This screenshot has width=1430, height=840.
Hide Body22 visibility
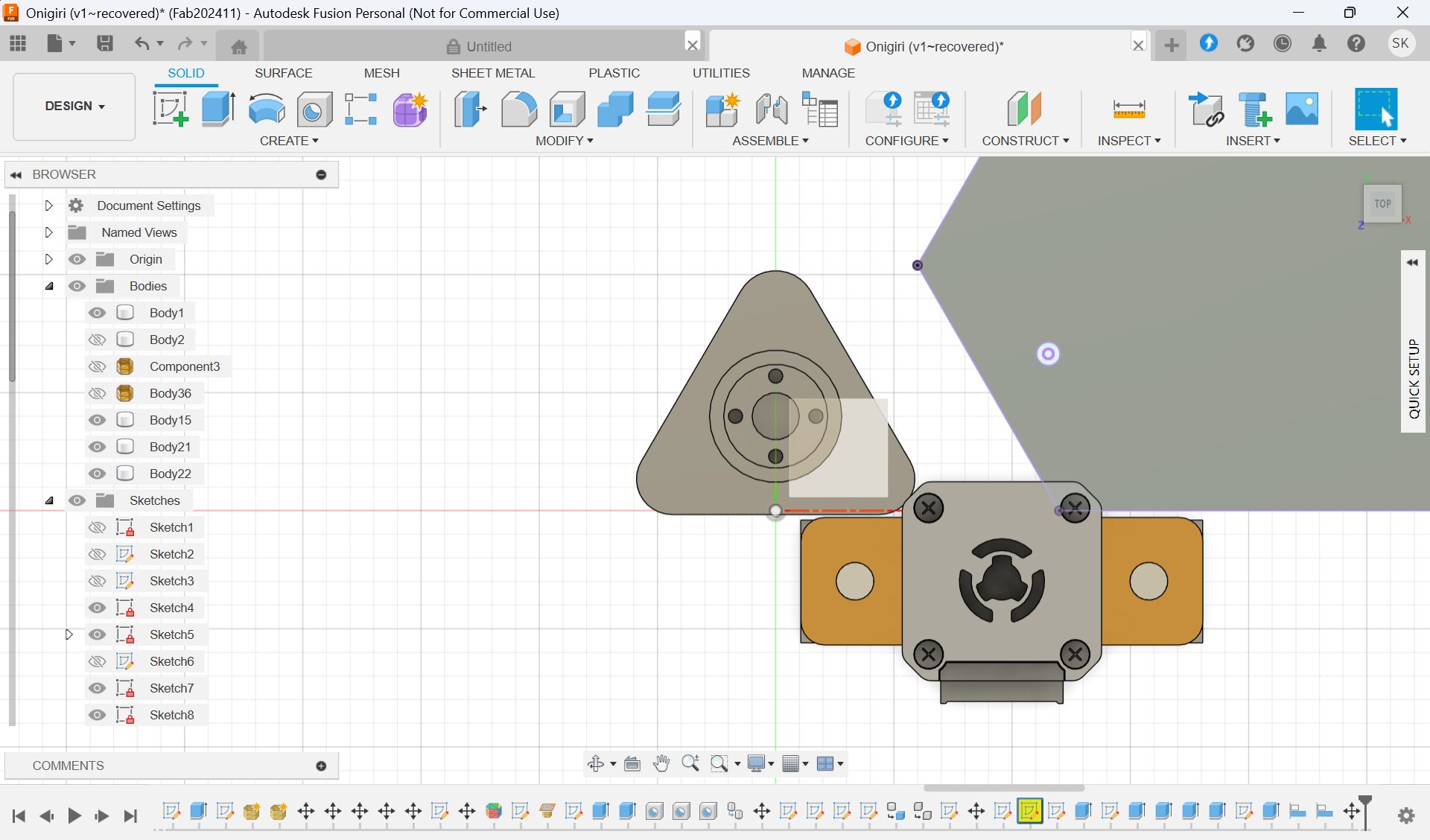(97, 474)
